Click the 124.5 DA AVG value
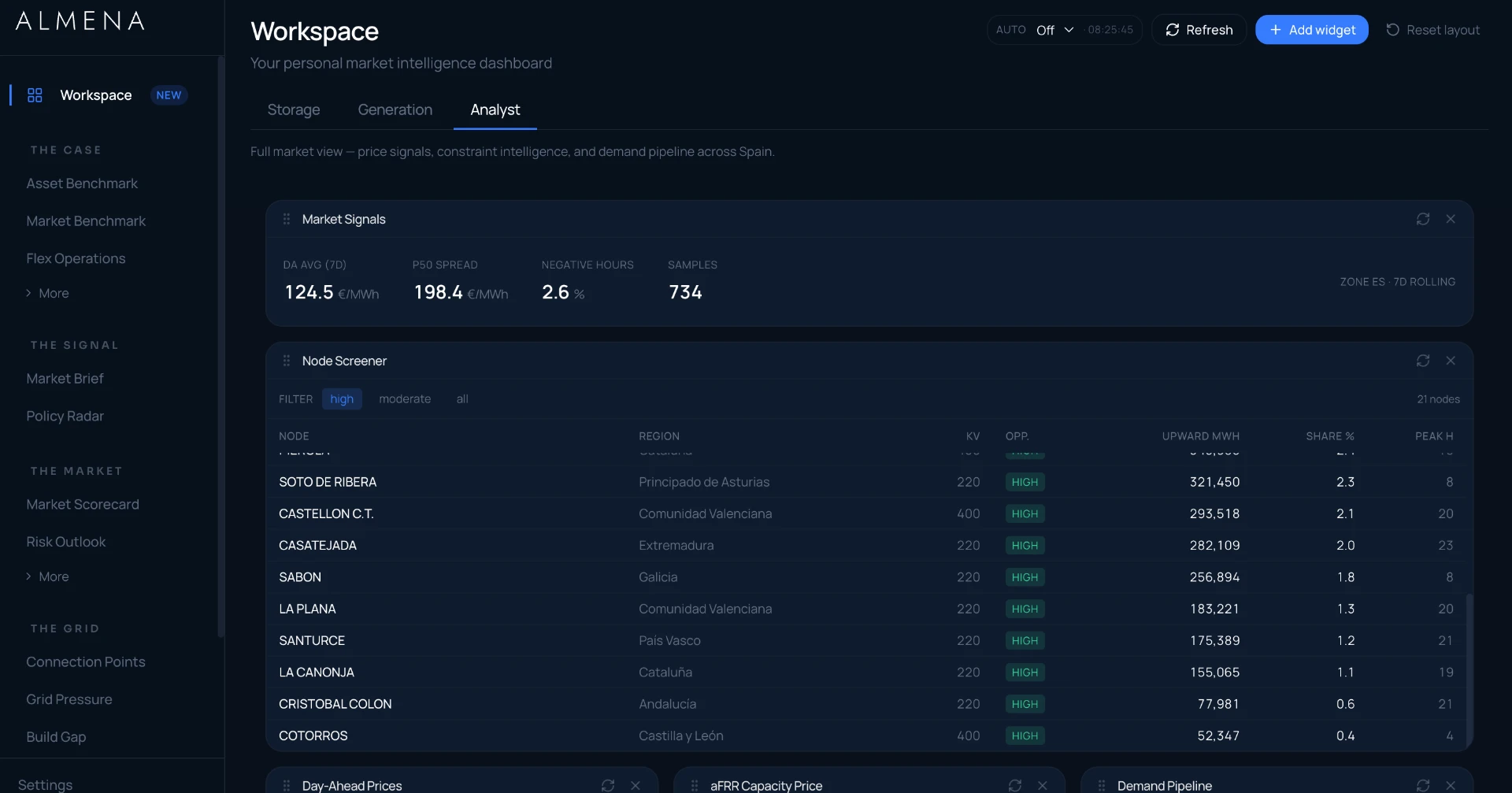Screen dimensions: 1512x793 309,292
